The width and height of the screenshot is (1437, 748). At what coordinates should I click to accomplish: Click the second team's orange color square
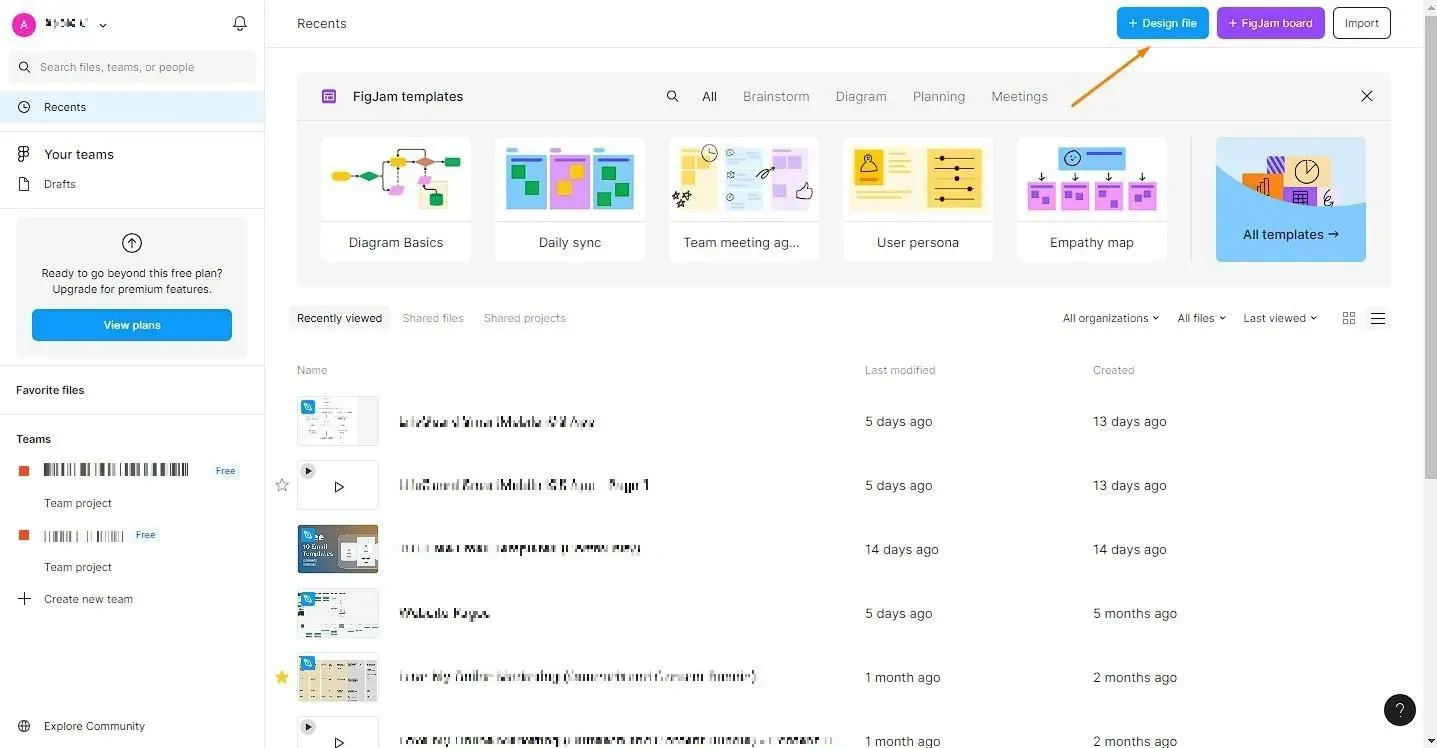click(24, 535)
